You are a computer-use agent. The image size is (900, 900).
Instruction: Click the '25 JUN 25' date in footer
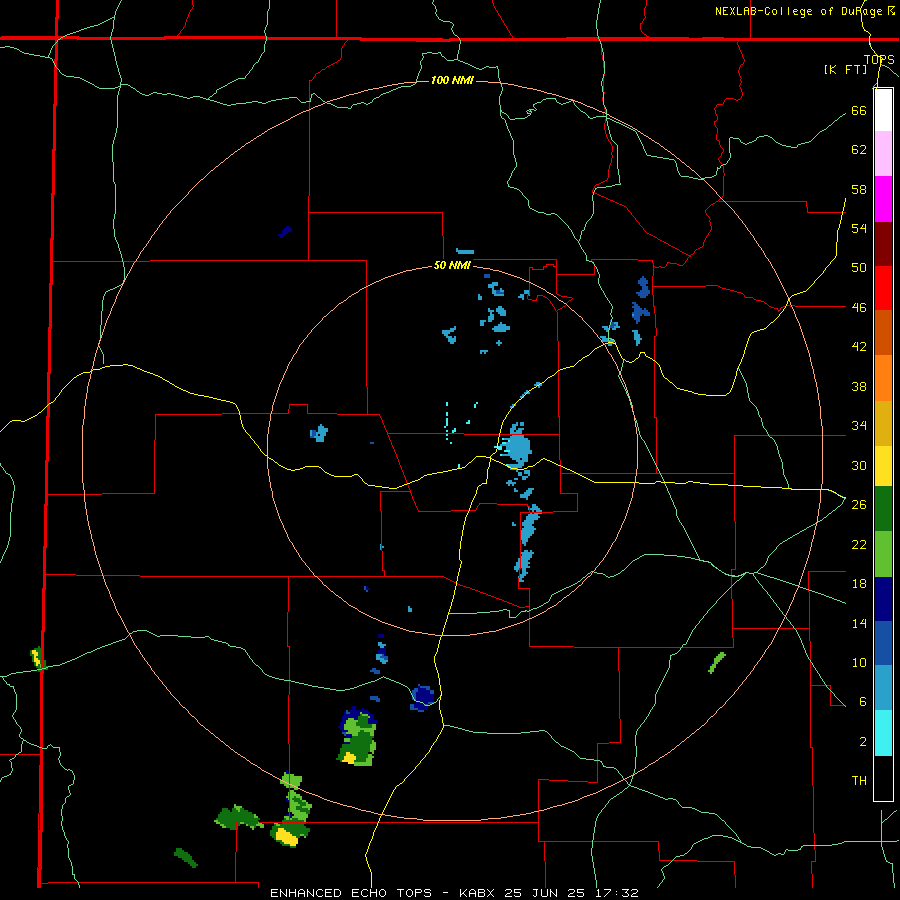click(544, 893)
